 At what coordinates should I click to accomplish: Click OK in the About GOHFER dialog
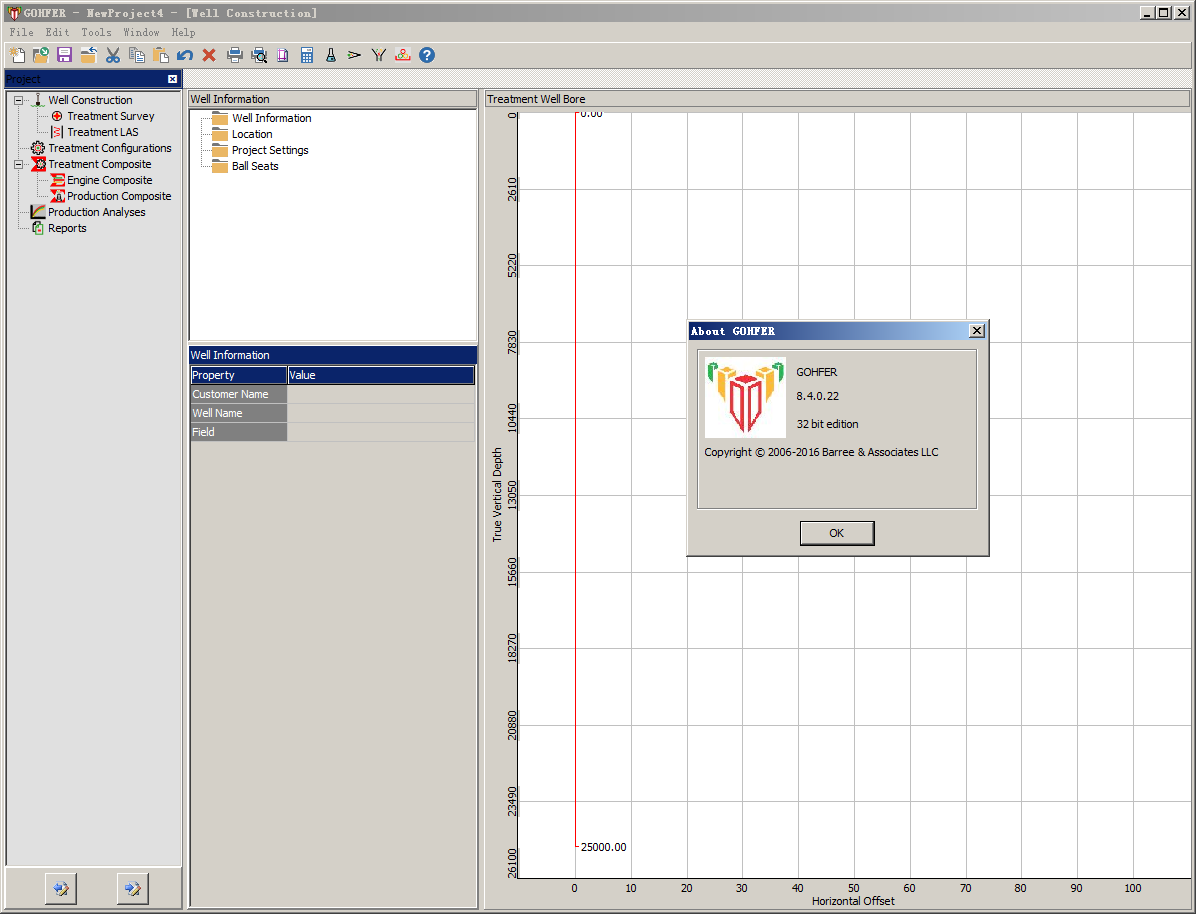tap(837, 533)
